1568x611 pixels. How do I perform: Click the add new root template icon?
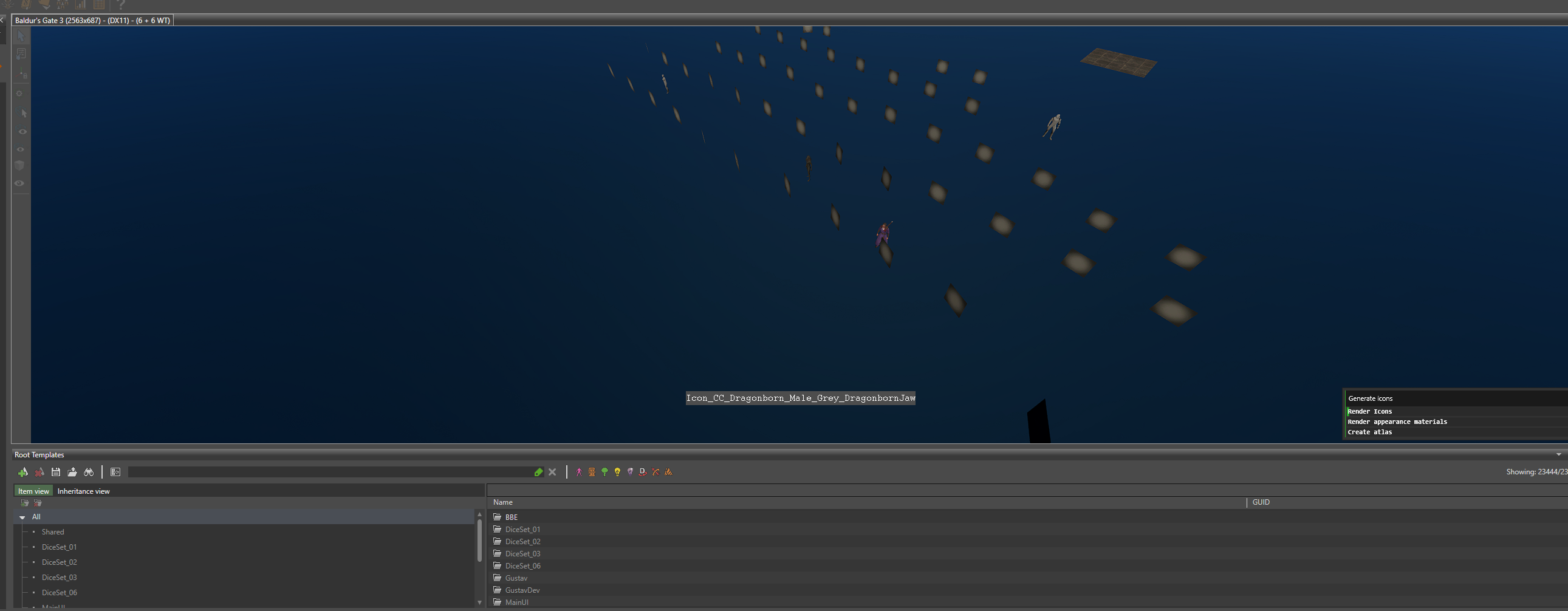23,473
